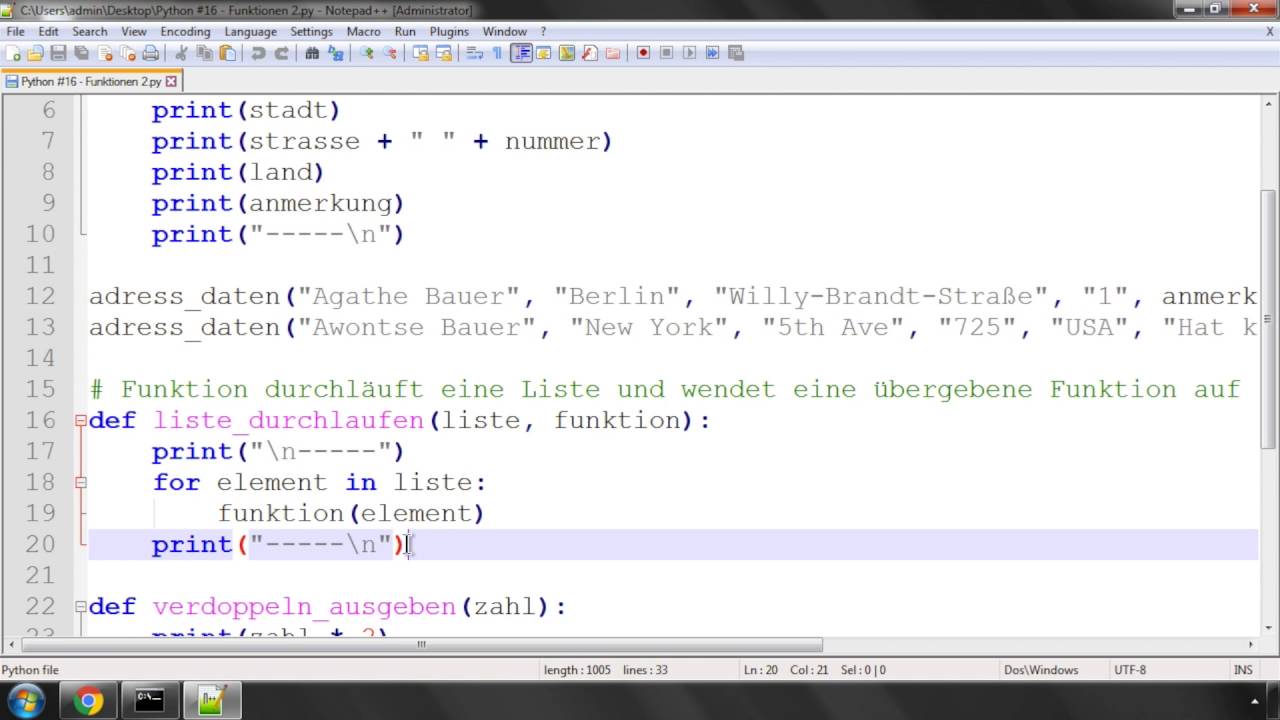Open the Macro menu

(x=364, y=31)
